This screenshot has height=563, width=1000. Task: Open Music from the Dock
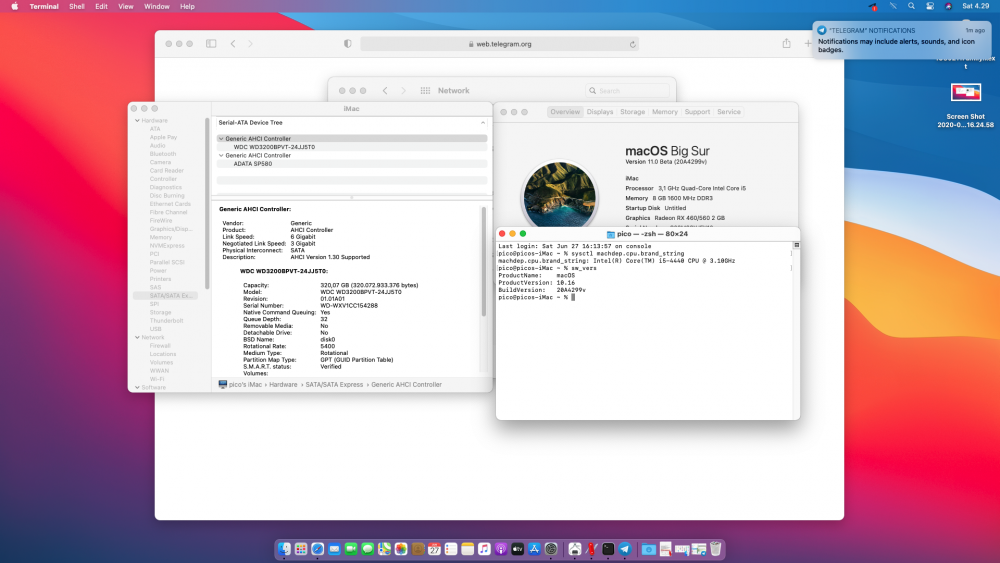pos(484,549)
